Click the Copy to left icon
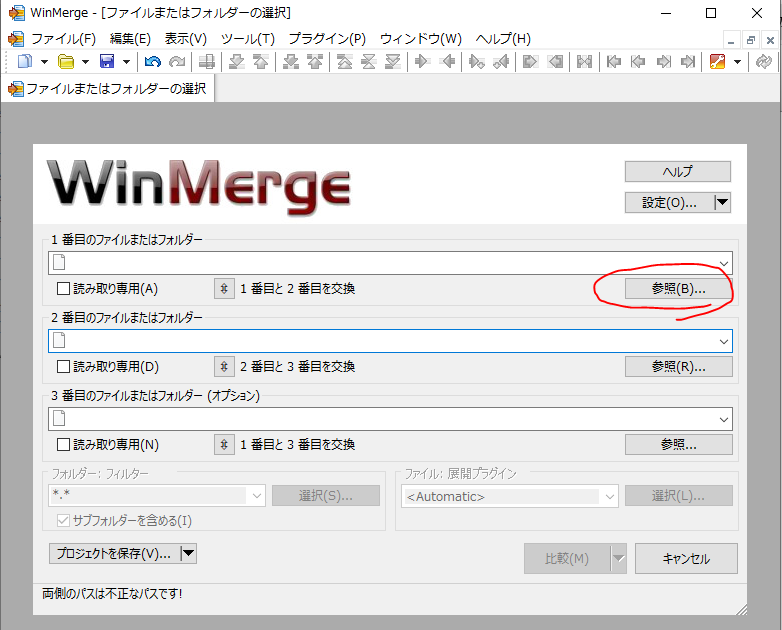This screenshot has height=630, width=782. [447, 62]
